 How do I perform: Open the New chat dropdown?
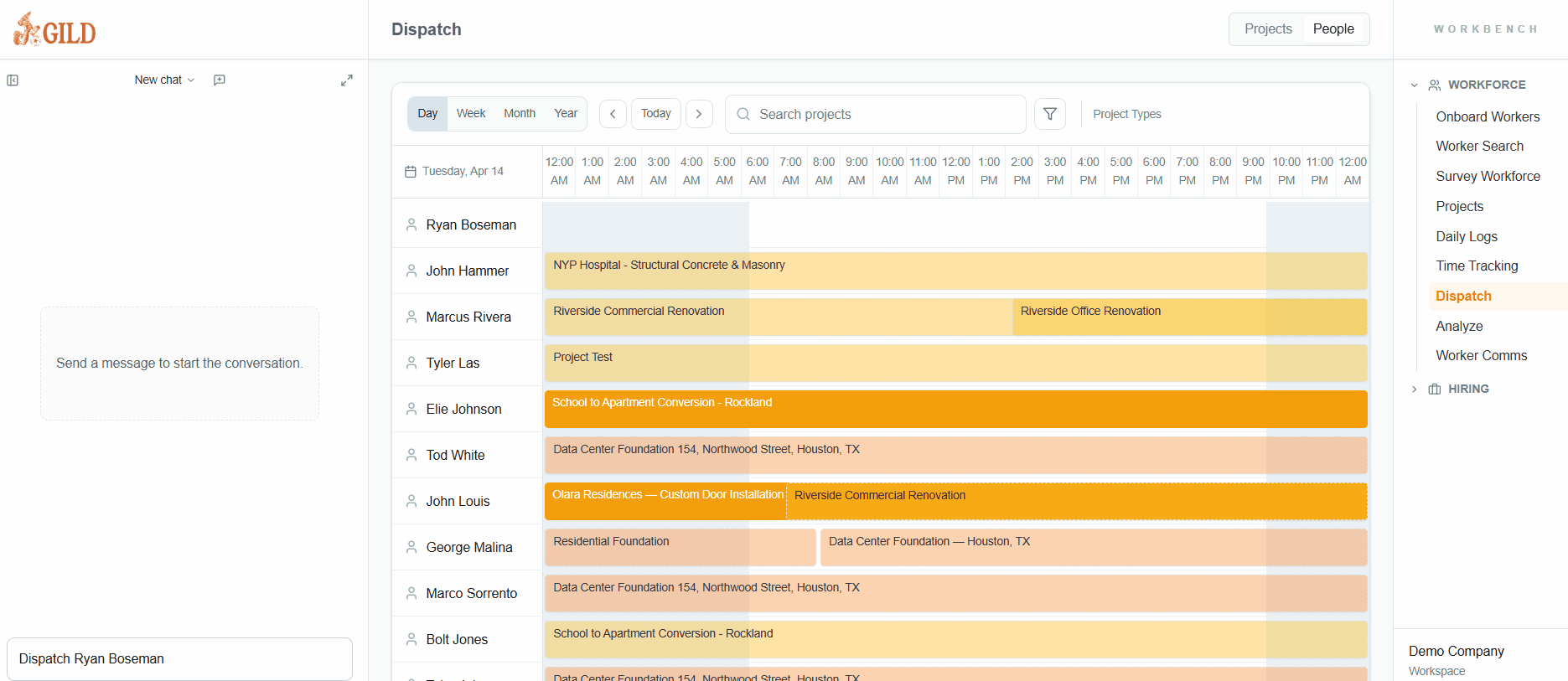click(164, 80)
